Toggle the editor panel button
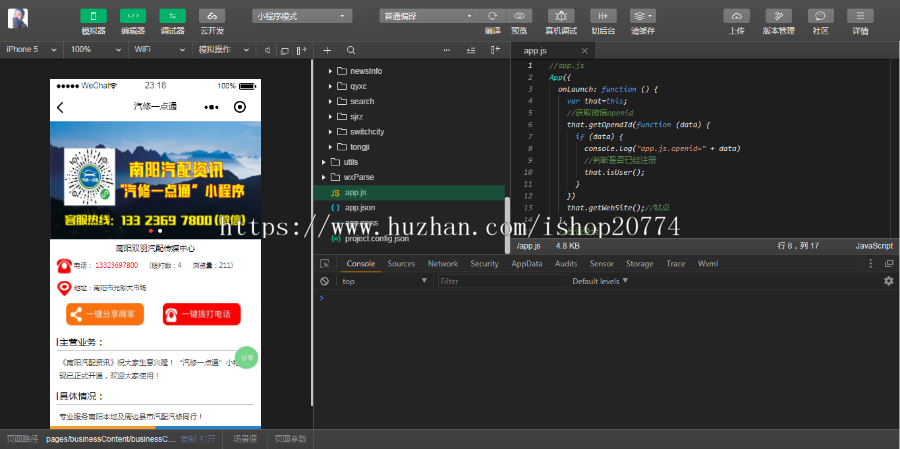This screenshot has width=900, height=449. coord(133,16)
